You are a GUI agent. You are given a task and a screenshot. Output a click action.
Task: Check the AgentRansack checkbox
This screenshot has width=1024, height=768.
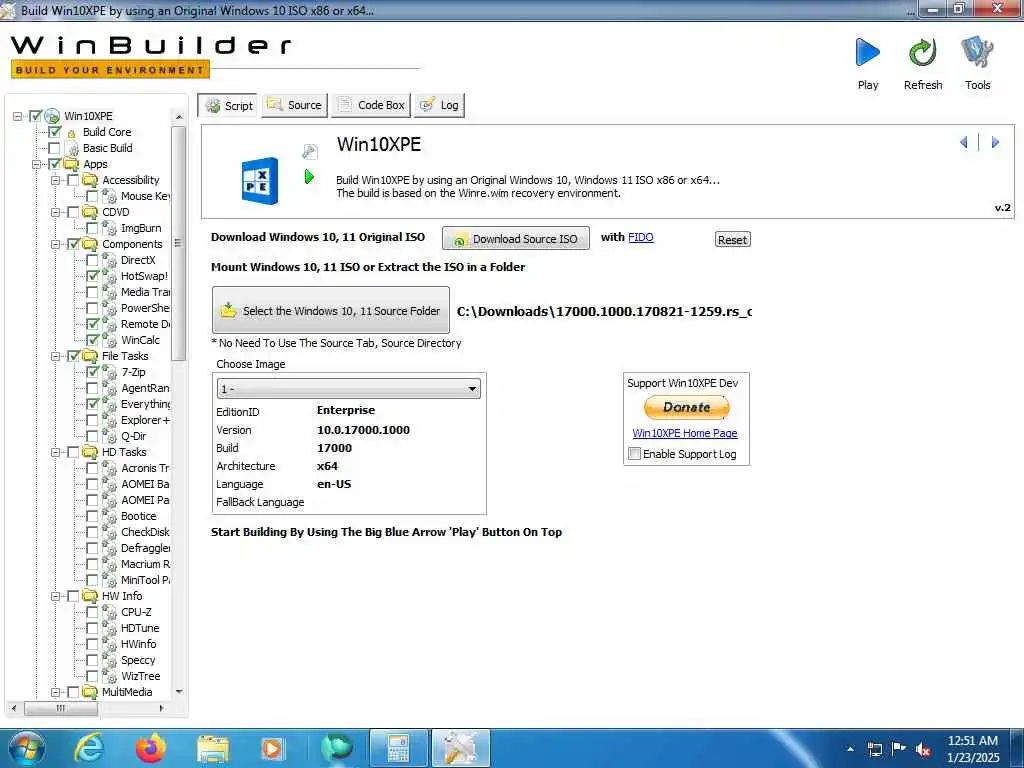92,388
